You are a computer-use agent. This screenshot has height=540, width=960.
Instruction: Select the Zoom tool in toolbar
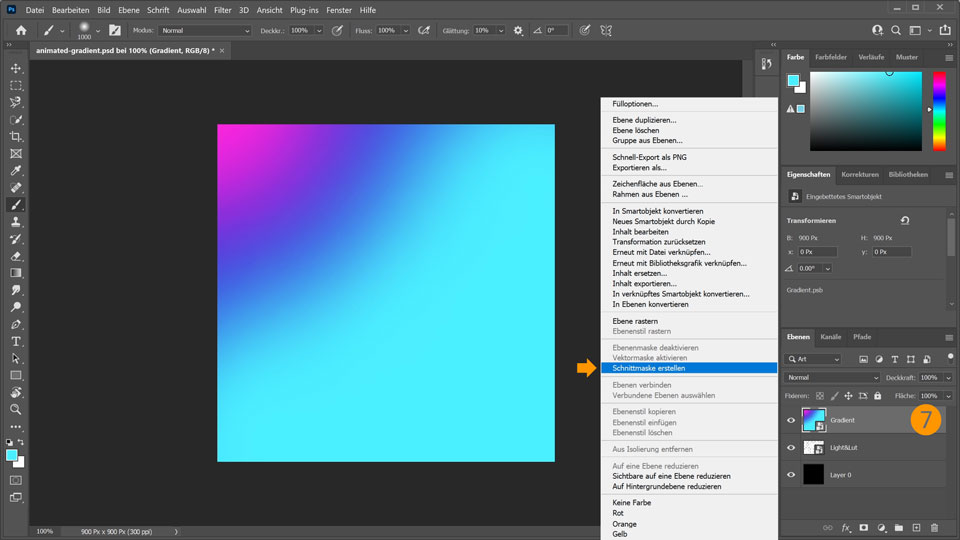(16, 409)
